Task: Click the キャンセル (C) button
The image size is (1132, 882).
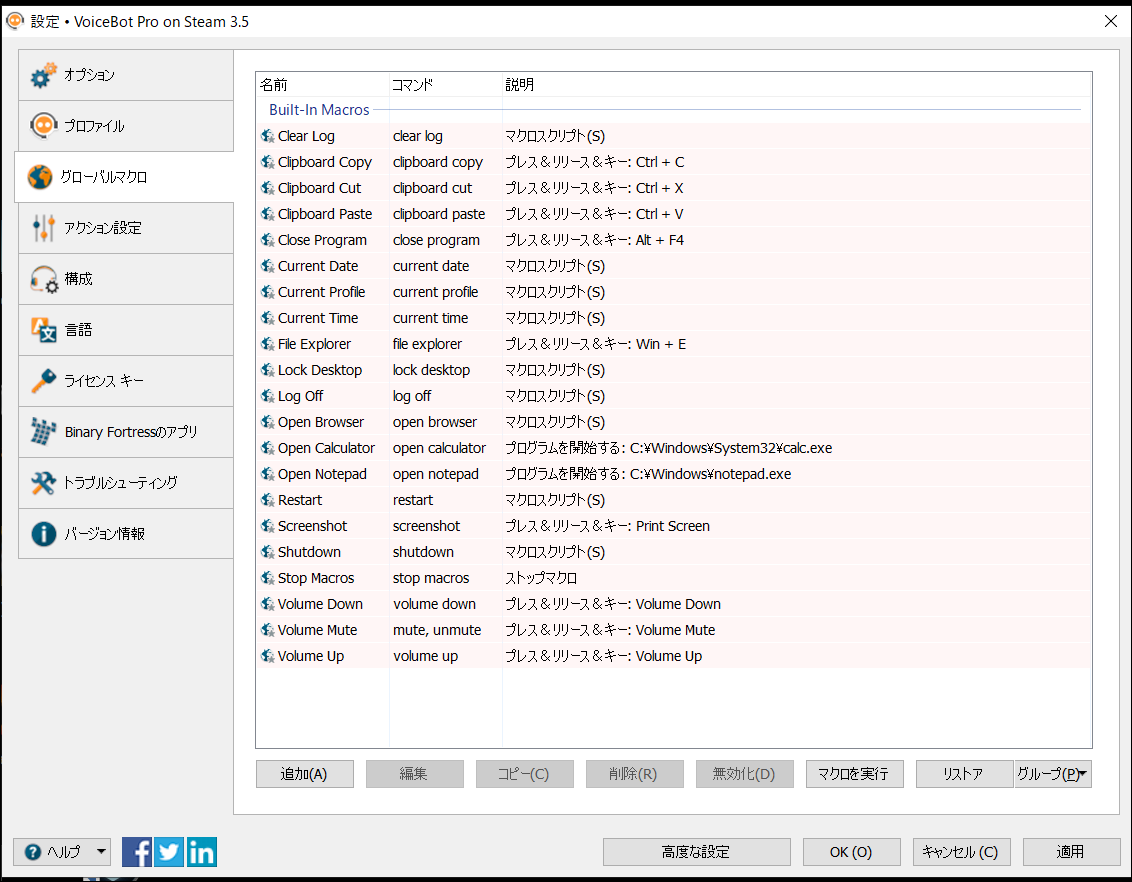Action: (962, 852)
